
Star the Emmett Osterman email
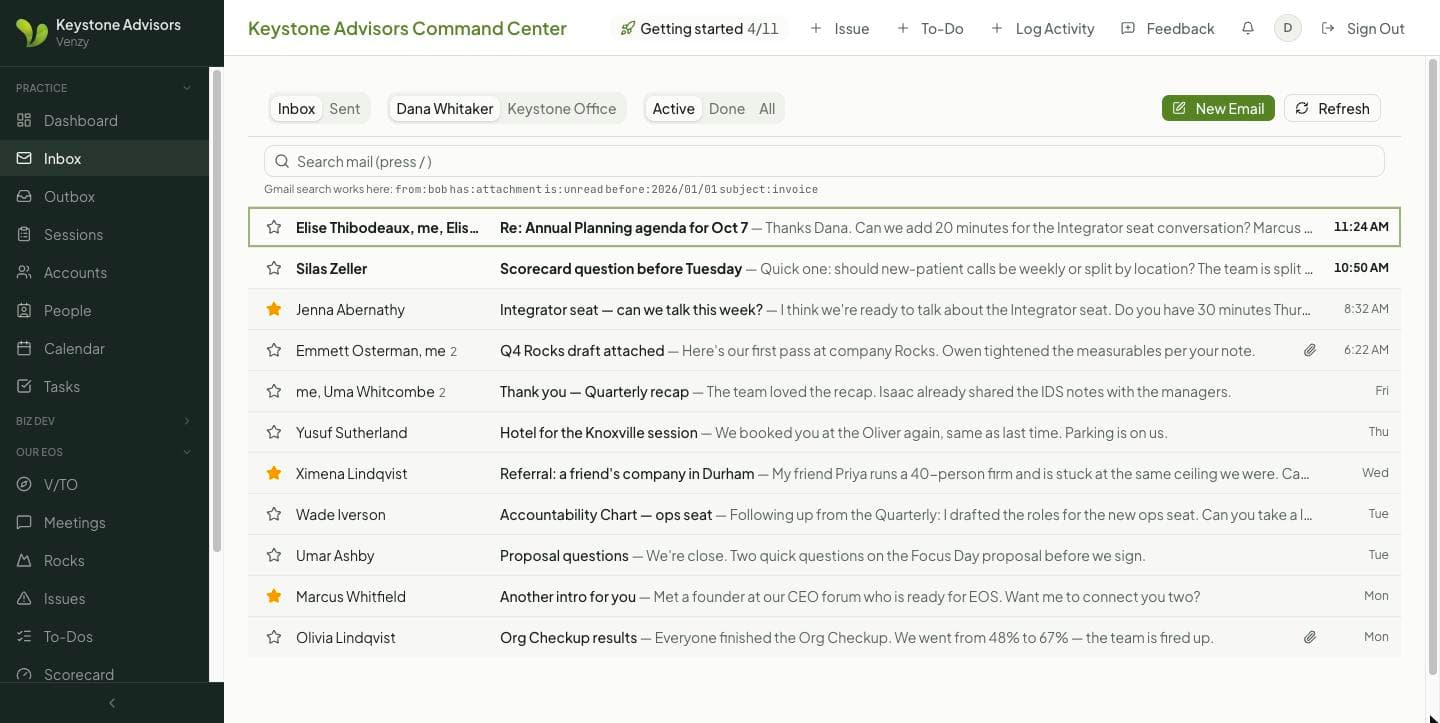[274, 350]
